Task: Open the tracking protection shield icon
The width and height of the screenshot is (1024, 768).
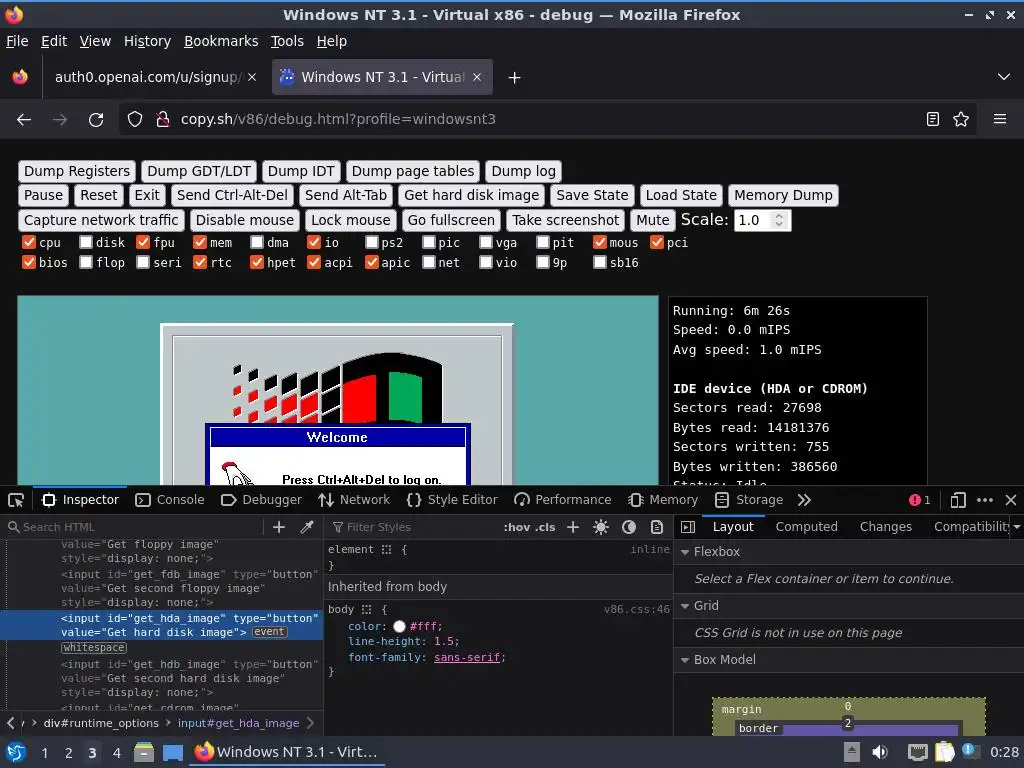Action: [x=135, y=120]
